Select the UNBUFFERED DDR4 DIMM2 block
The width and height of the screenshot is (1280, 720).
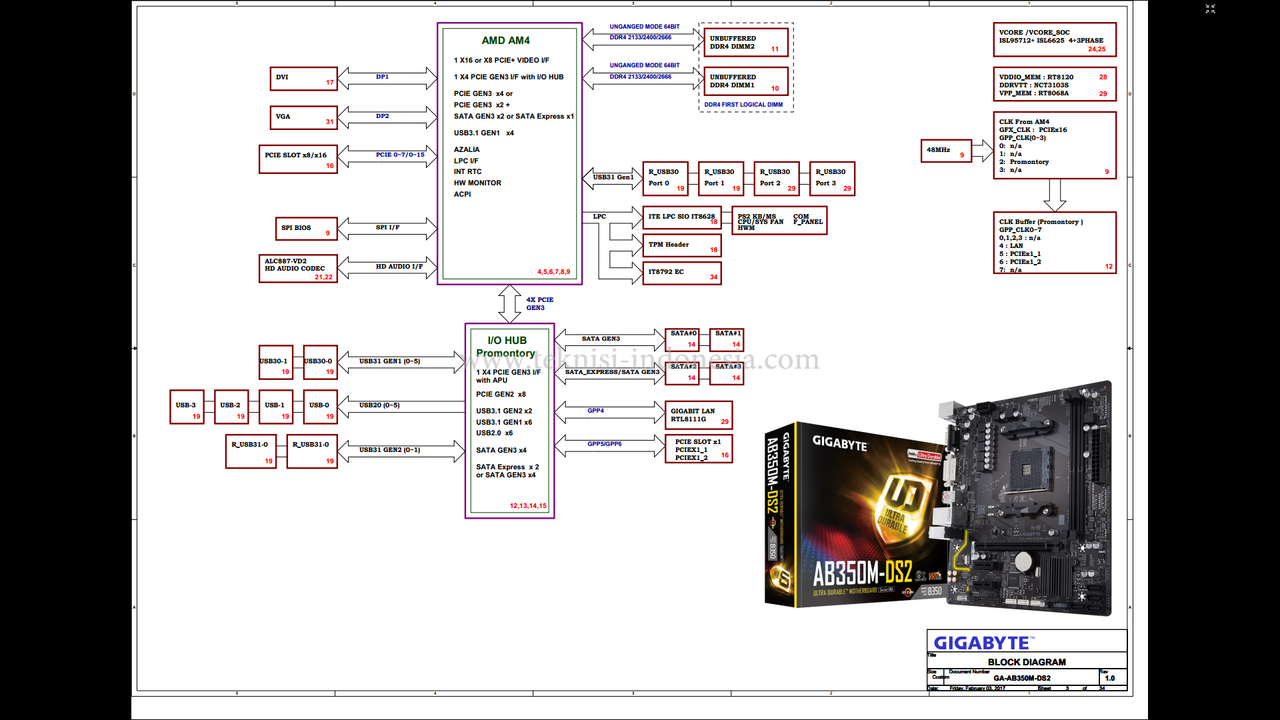744,42
